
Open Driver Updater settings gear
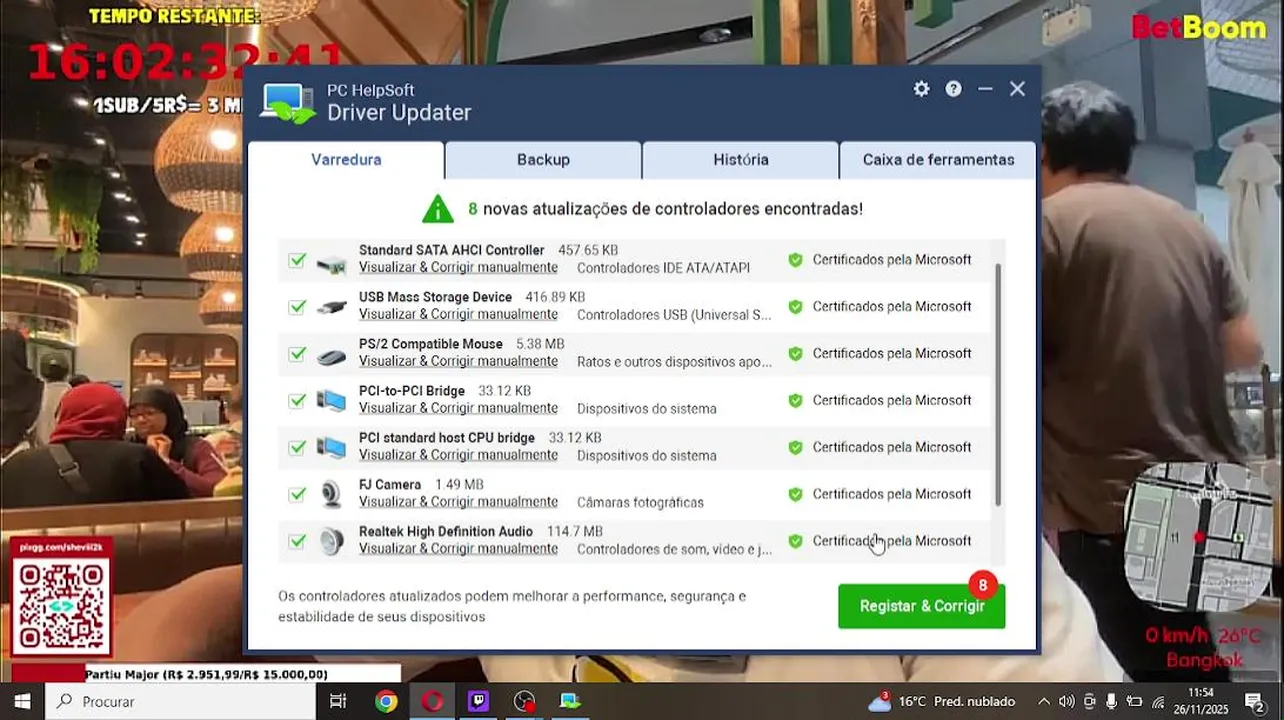click(x=921, y=89)
